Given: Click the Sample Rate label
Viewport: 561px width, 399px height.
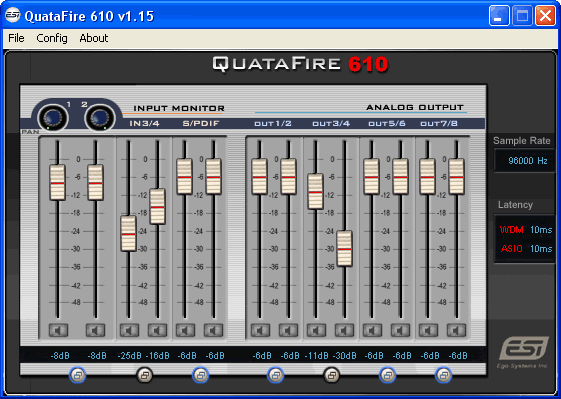Looking at the screenshot, I should (522, 141).
